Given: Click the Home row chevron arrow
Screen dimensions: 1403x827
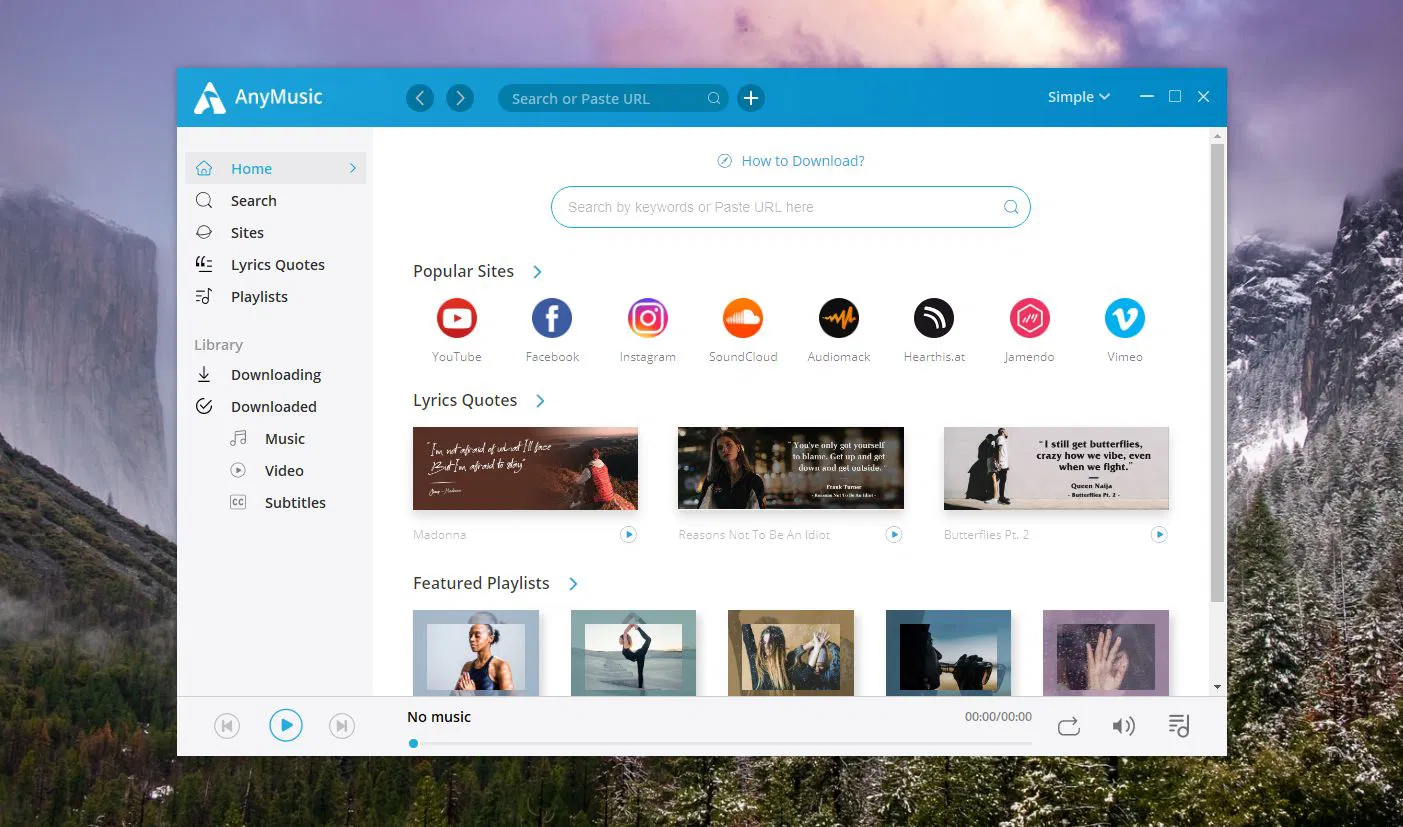Looking at the screenshot, I should [353, 169].
